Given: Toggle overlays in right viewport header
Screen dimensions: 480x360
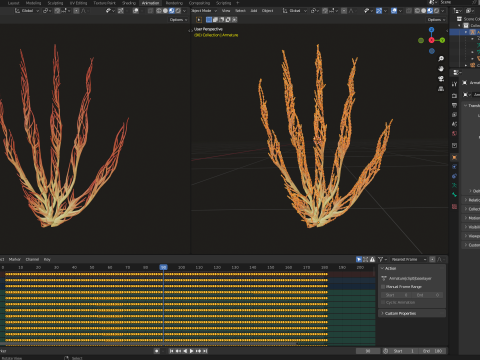Looking at the screenshot, I should (x=394, y=11).
